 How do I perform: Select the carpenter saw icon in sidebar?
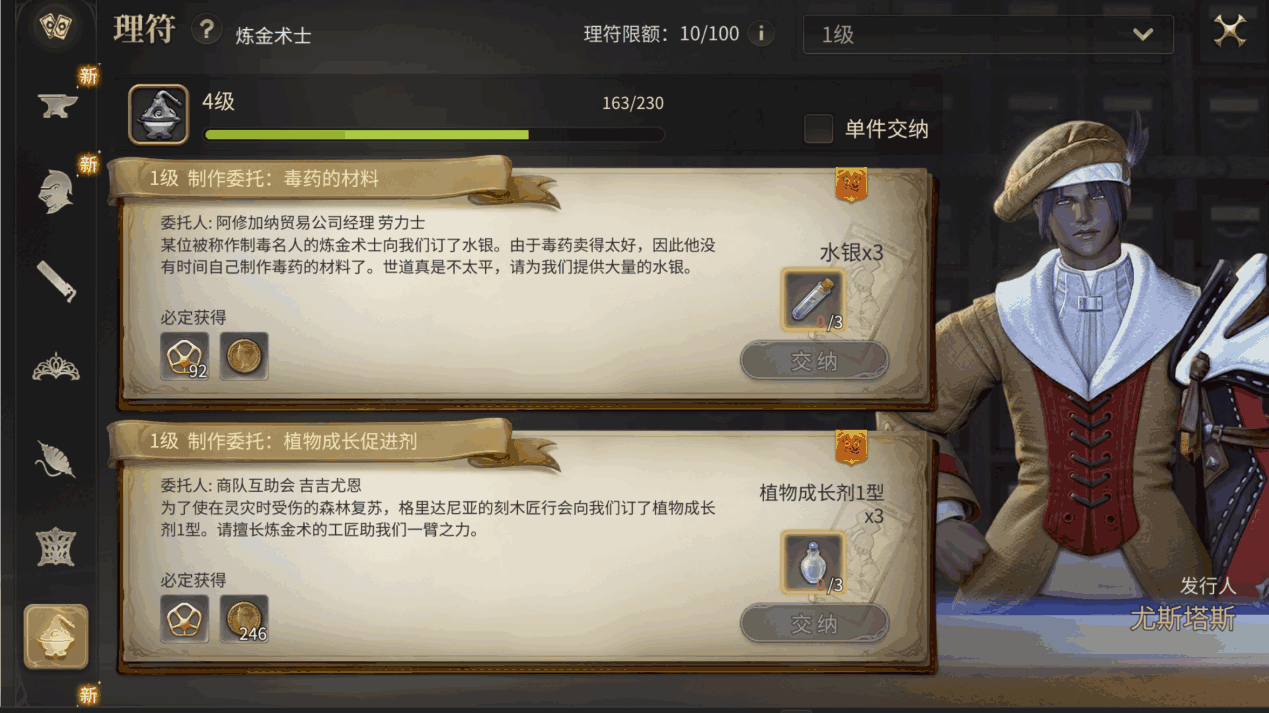pyautogui.click(x=56, y=281)
